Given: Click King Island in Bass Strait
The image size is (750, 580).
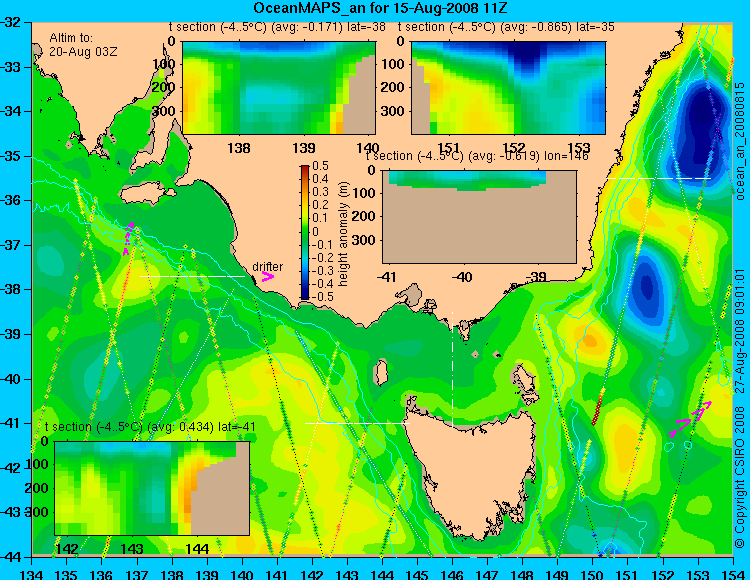Looking at the screenshot, I should 380,373.
